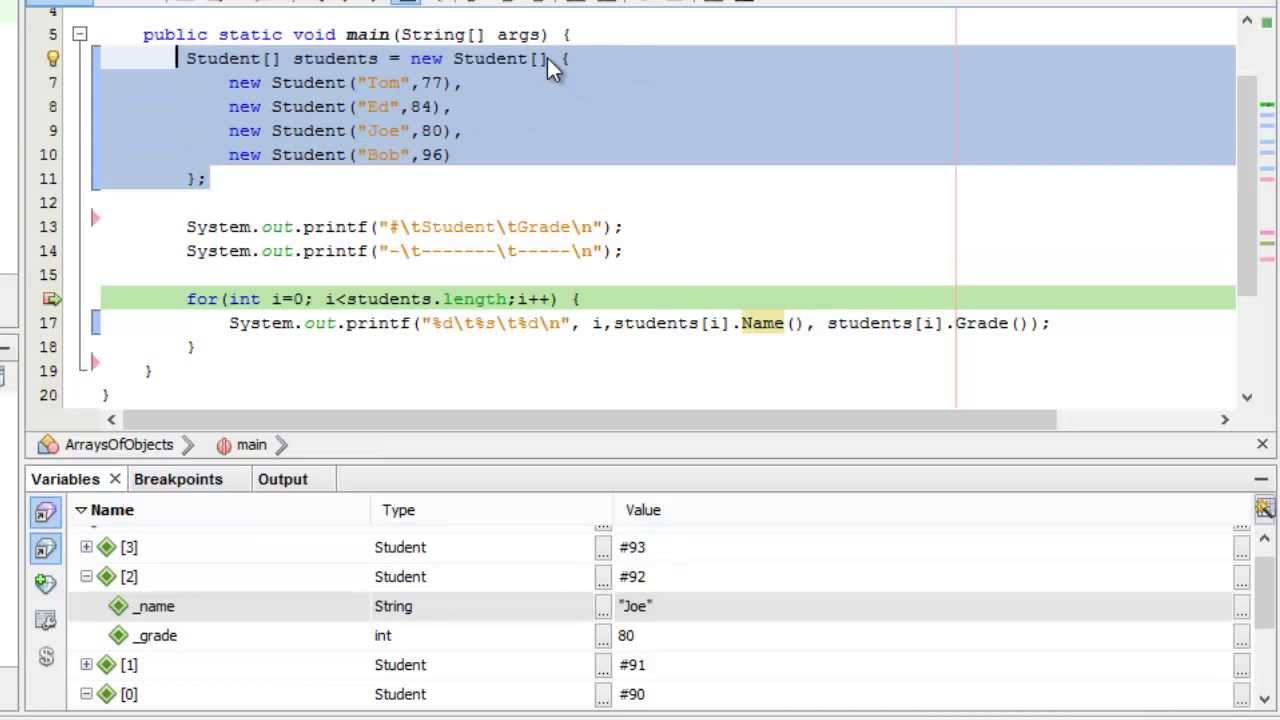Open the type editor button for [0]
This screenshot has width=1280, height=720.
coord(603,694)
